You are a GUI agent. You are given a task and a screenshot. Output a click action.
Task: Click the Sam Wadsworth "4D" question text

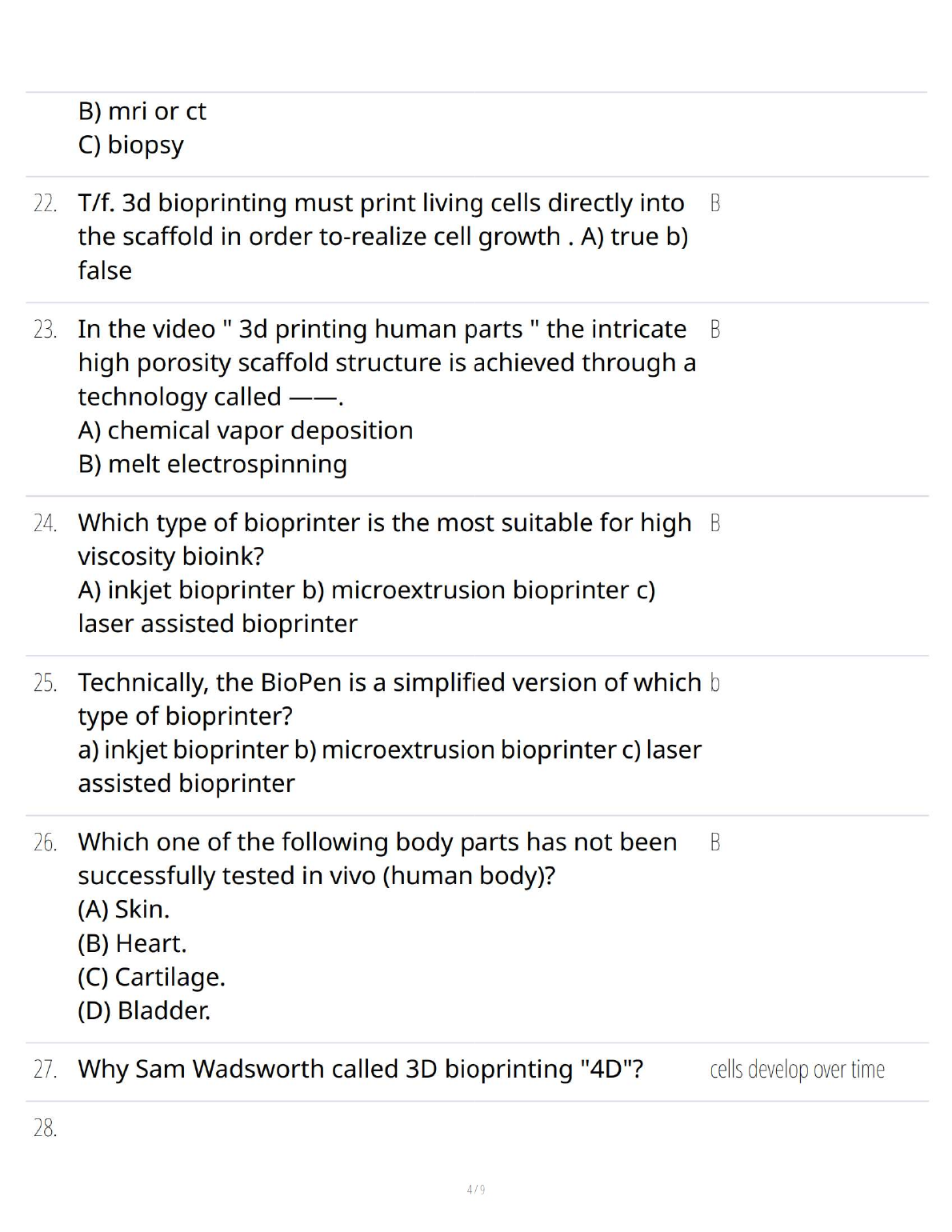pyautogui.click(x=360, y=1070)
